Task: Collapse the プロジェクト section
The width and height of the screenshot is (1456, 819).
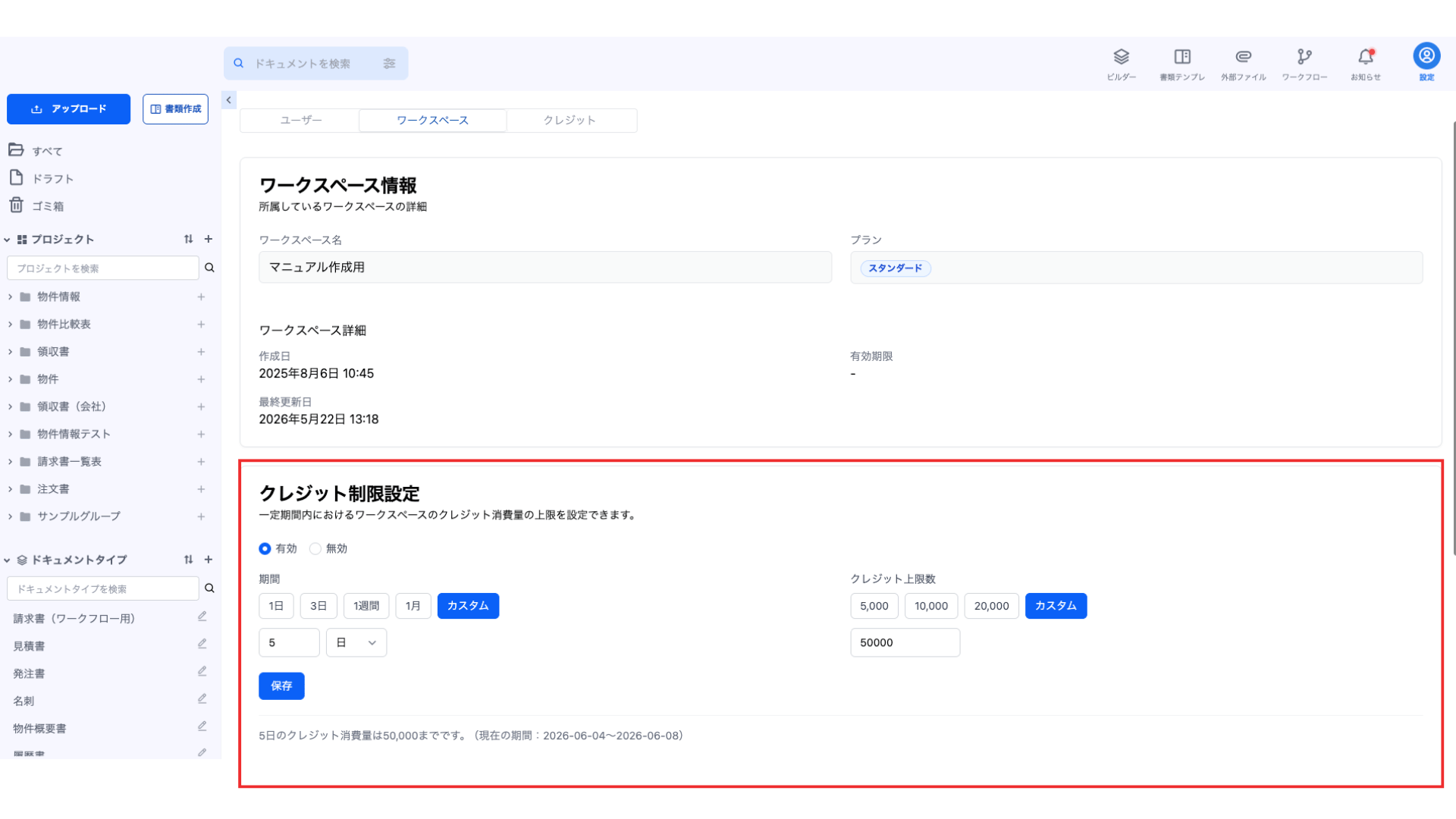Action: tap(7, 240)
